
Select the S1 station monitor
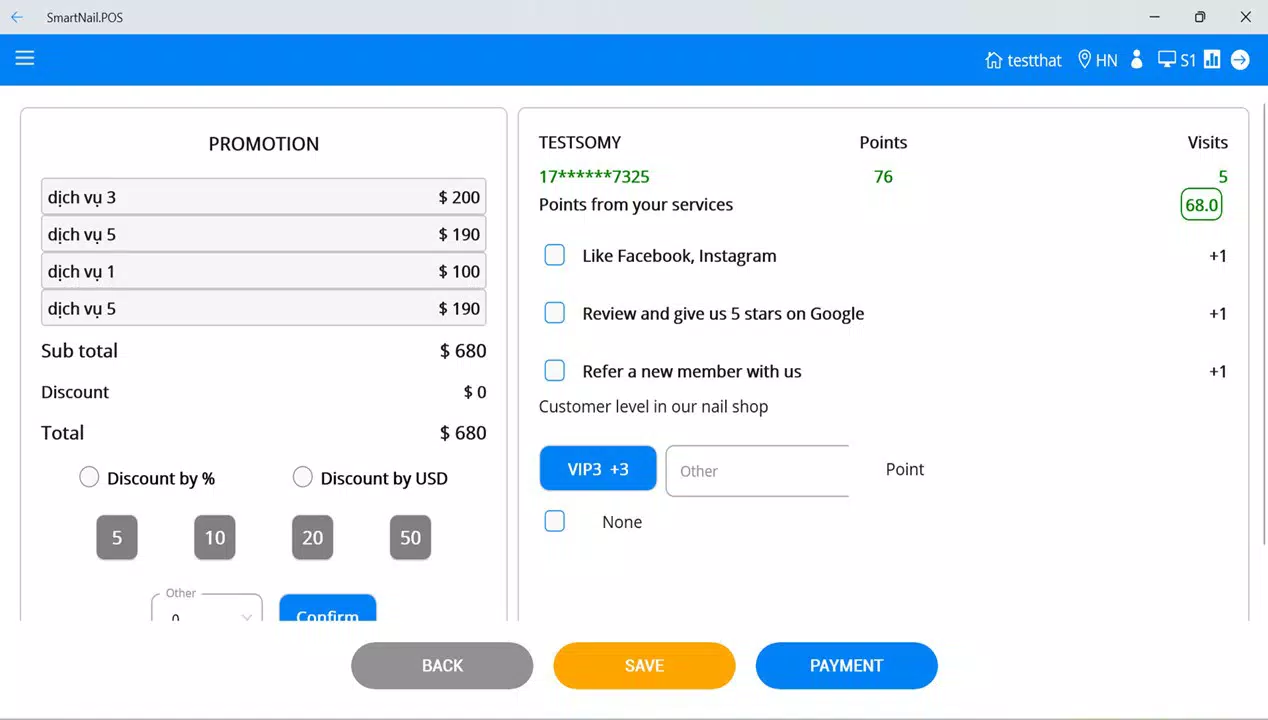(x=1177, y=60)
